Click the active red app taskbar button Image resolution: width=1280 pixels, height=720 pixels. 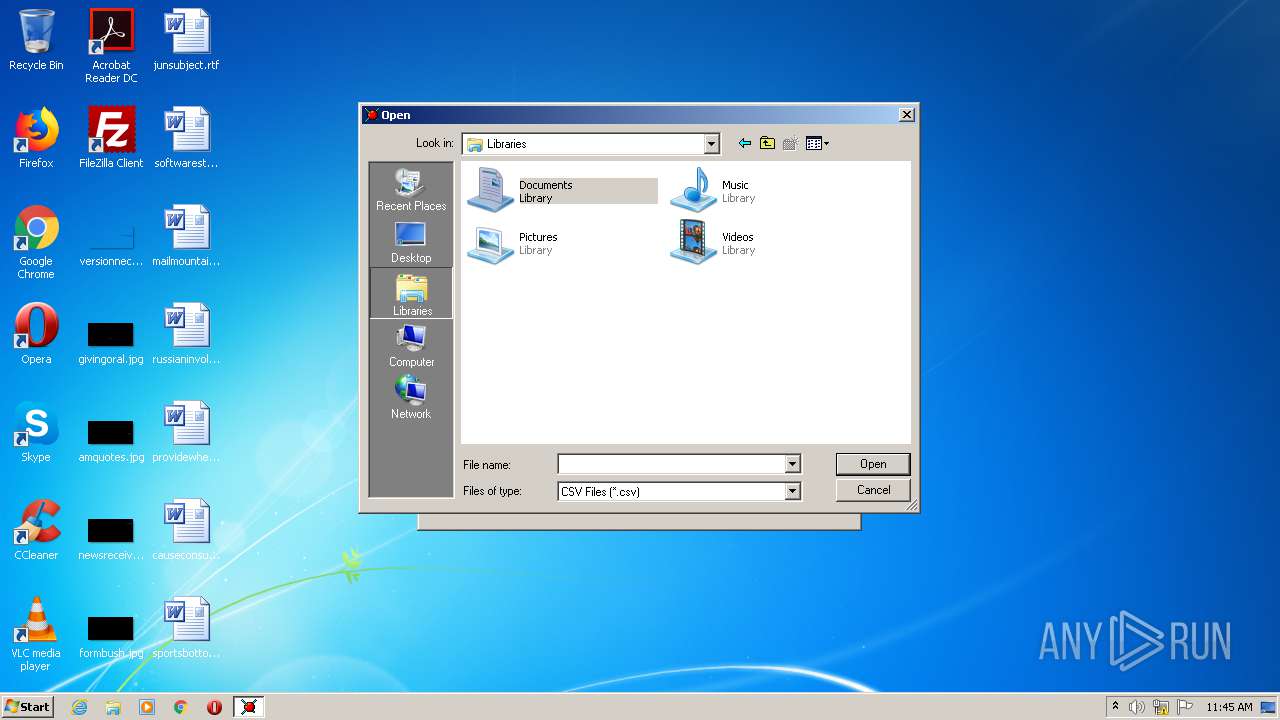coord(249,707)
